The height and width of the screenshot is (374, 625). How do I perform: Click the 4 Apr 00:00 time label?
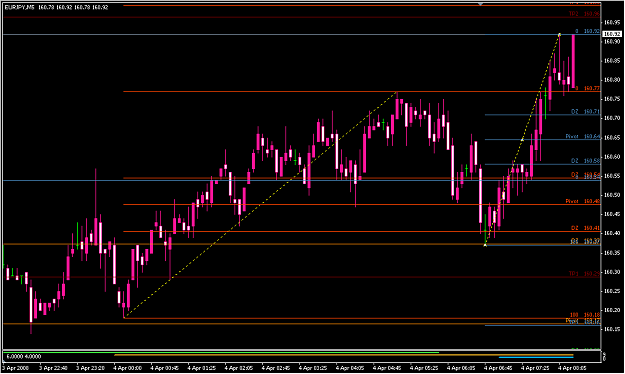(128, 368)
